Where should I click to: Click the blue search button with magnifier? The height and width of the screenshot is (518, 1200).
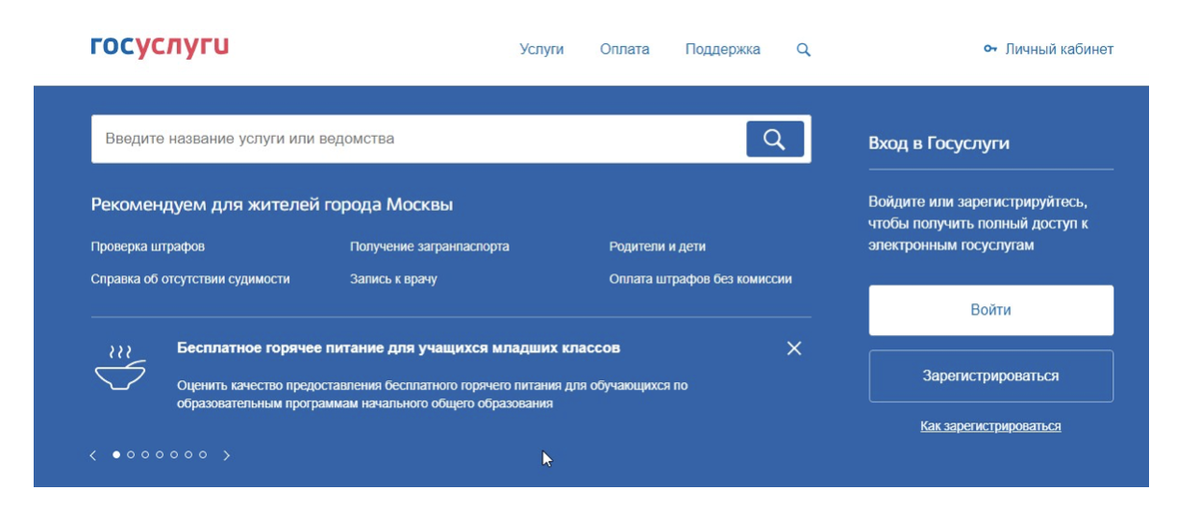(775, 139)
